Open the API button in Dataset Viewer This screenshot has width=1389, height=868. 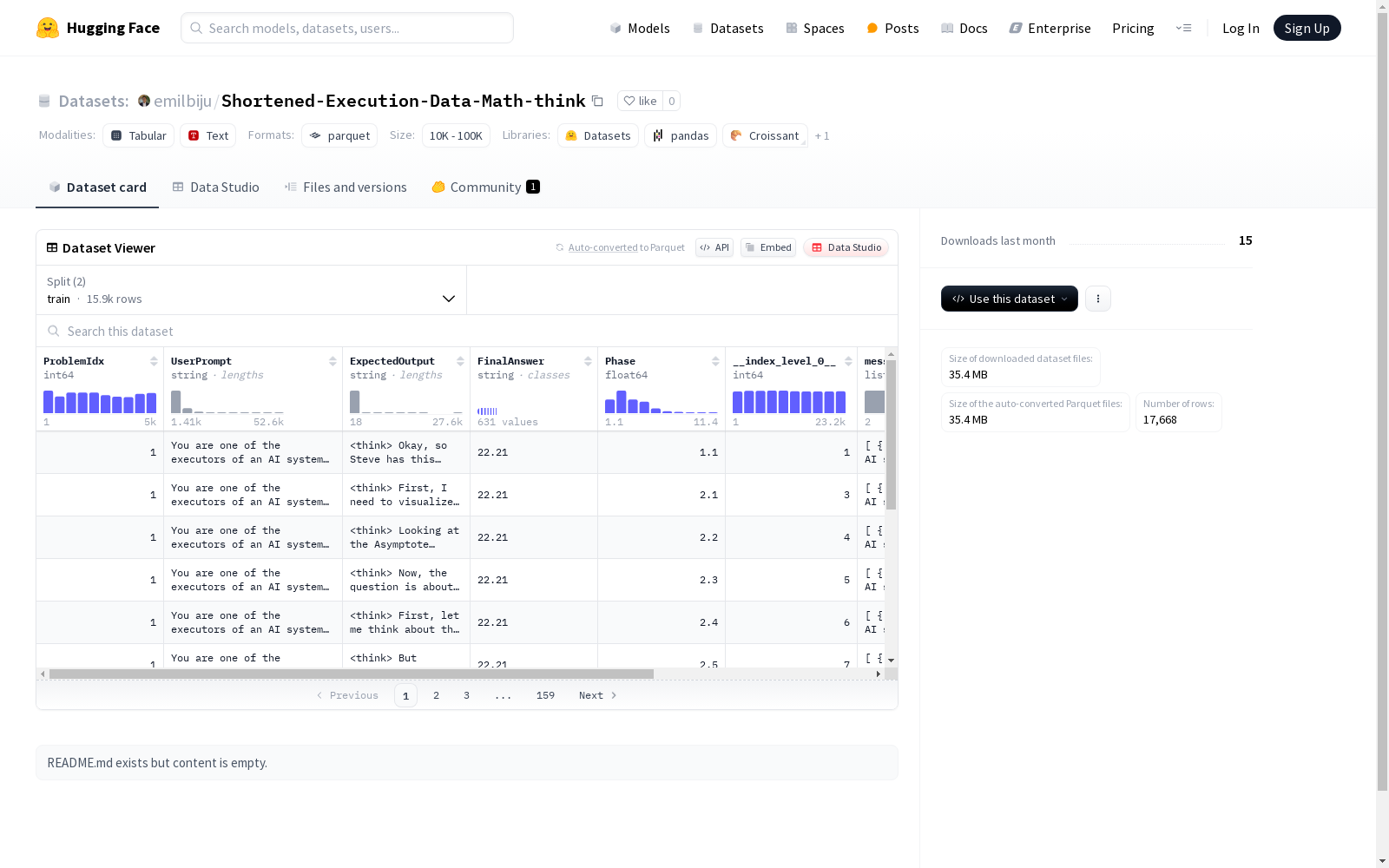pos(714,247)
